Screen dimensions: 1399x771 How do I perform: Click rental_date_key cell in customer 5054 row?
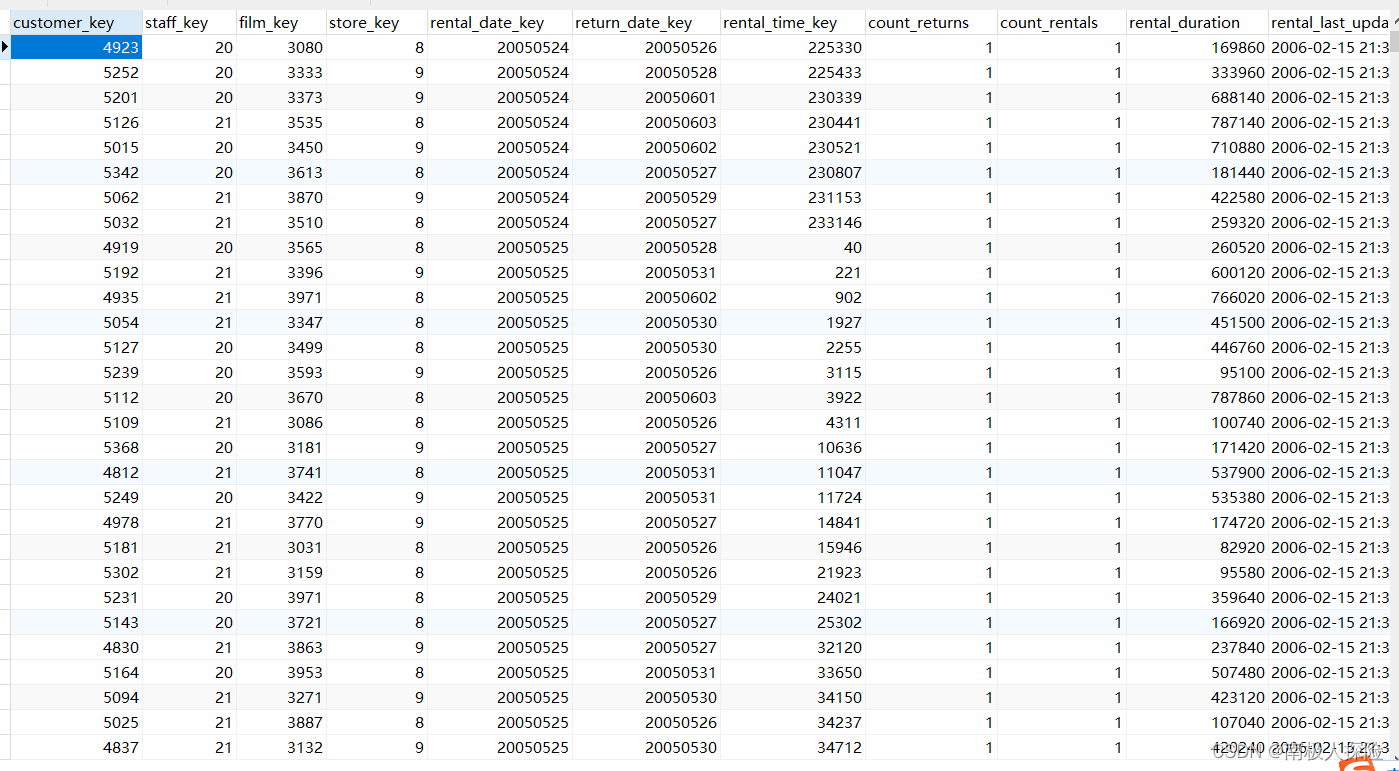click(x=500, y=322)
